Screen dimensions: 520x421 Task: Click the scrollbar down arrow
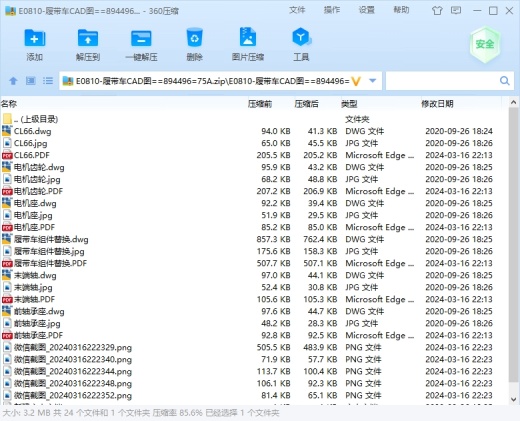coord(513,399)
